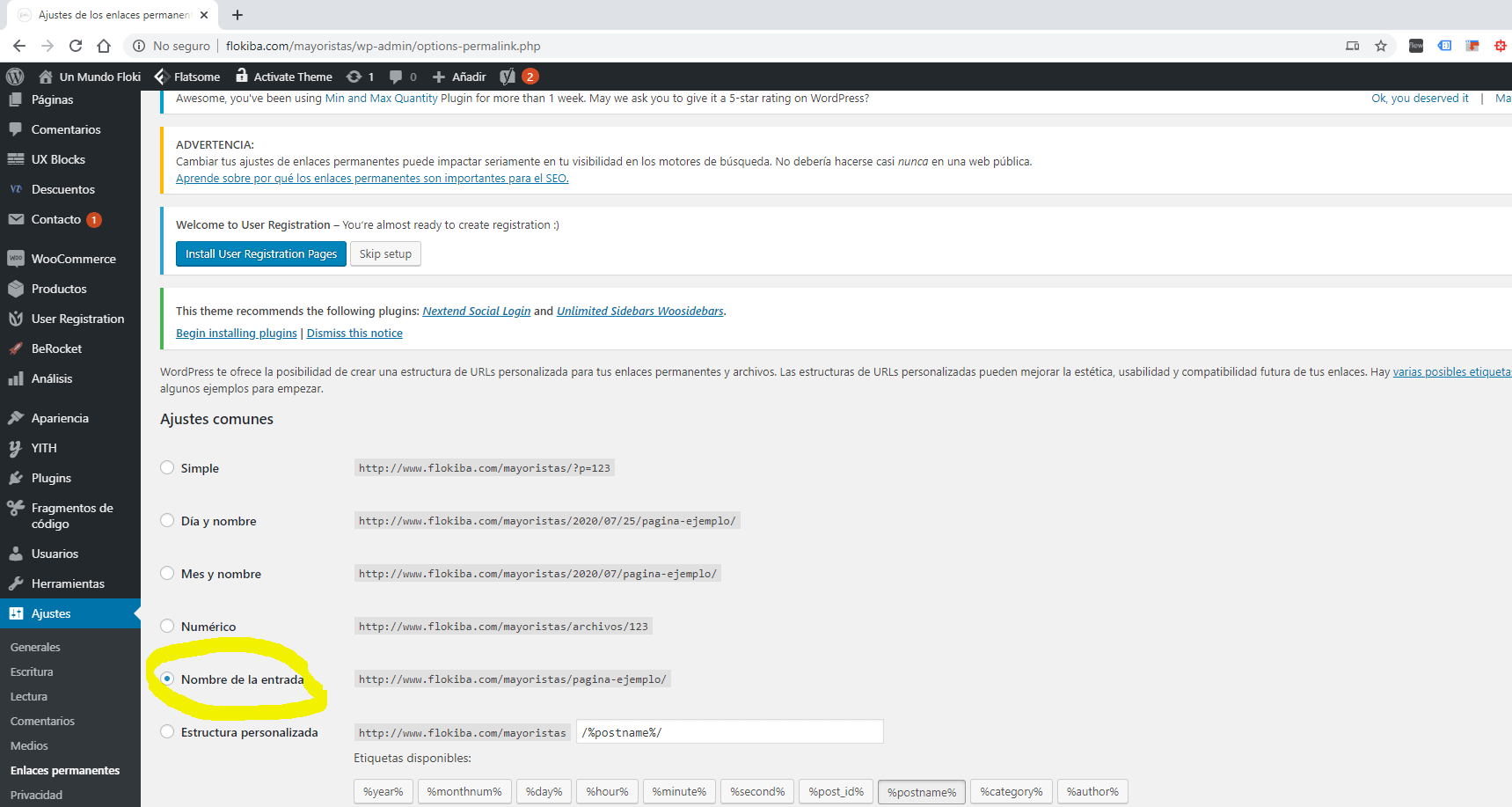Click the Activate Theme lock icon

pos(242,77)
